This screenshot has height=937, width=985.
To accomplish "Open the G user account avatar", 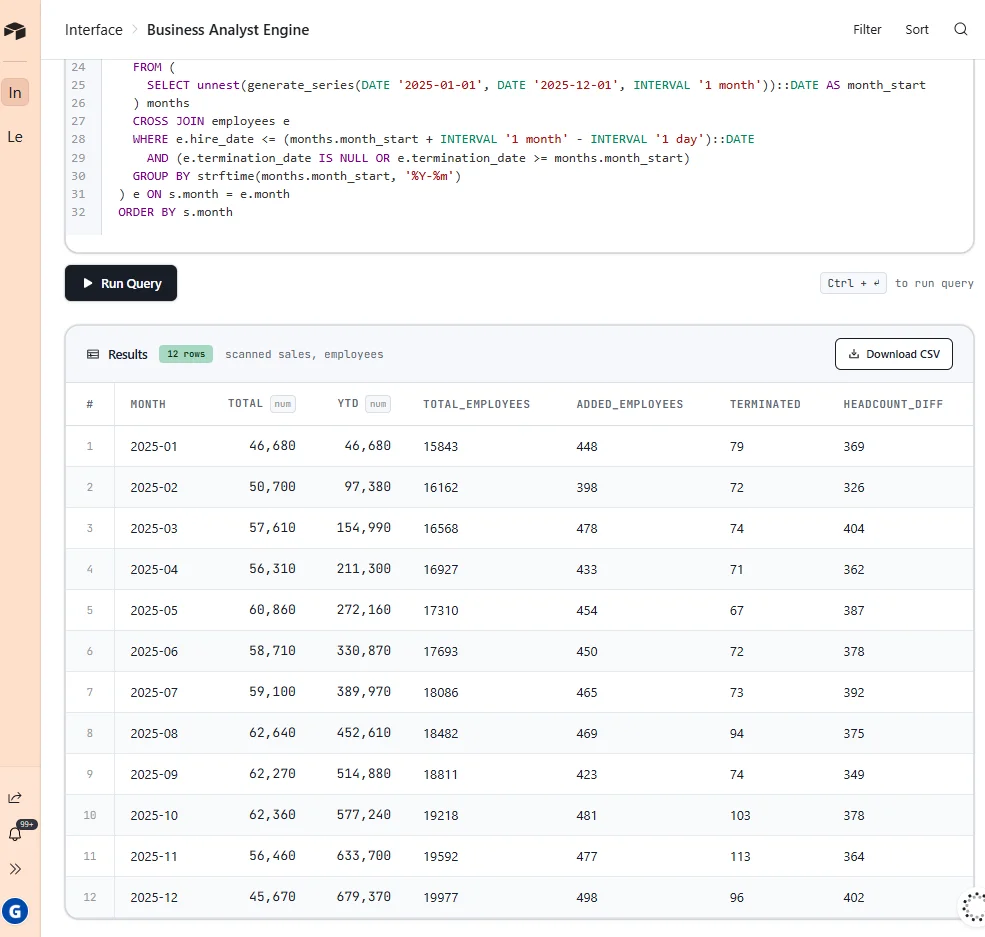I will click(15, 911).
